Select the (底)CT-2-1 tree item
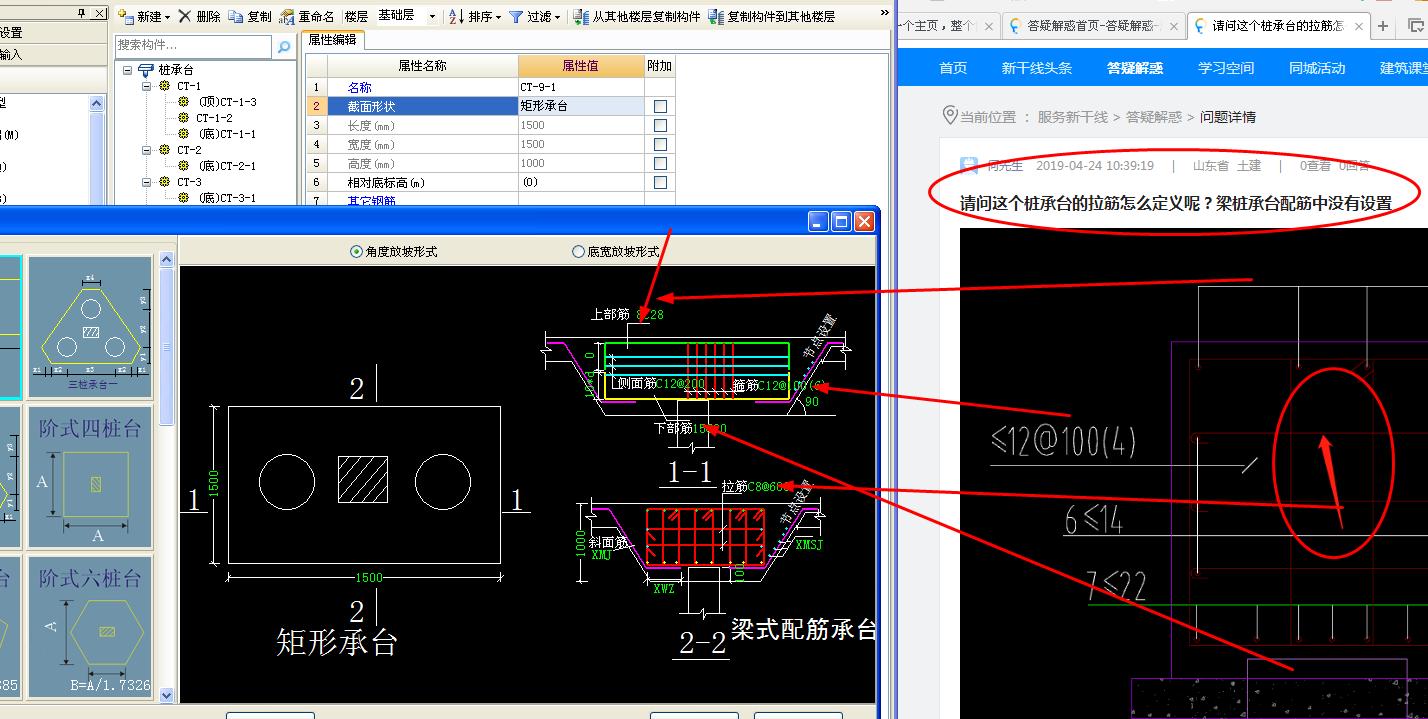This screenshot has height=719, width=1428. (x=226, y=166)
